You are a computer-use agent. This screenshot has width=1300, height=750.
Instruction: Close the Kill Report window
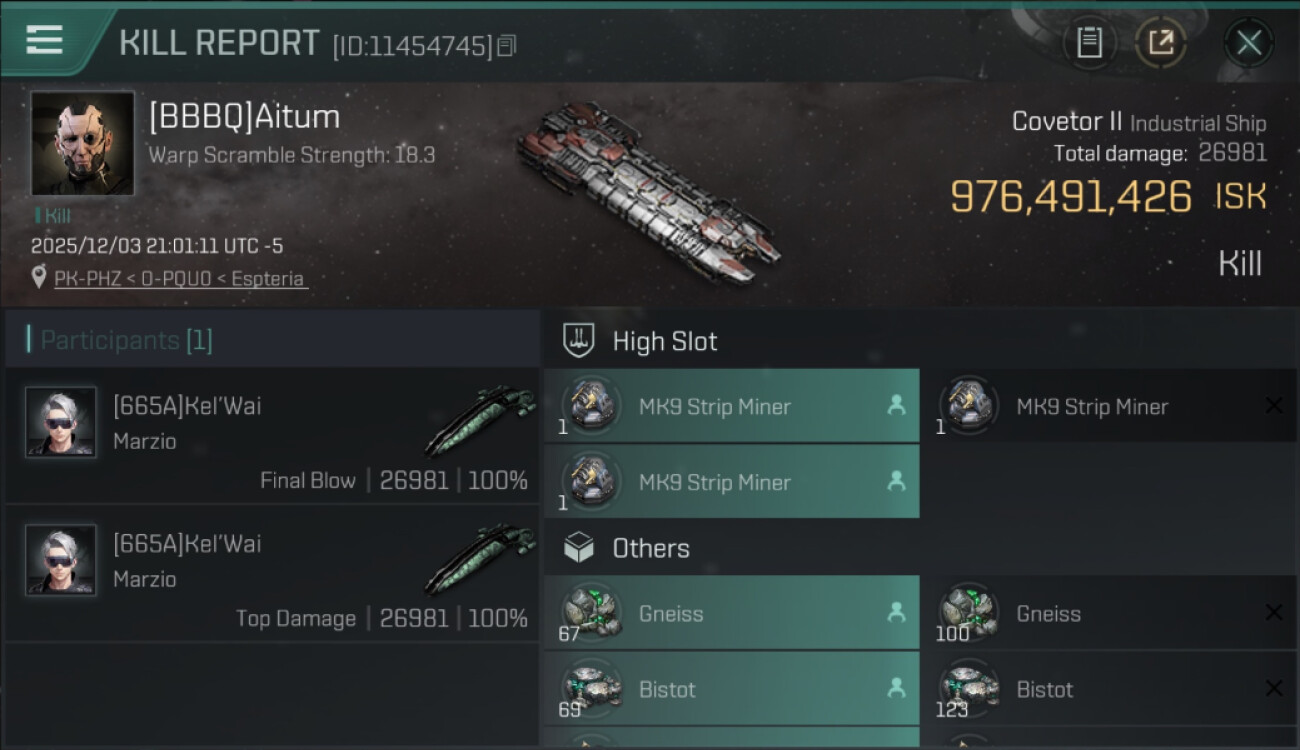pyautogui.click(x=1248, y=43)
